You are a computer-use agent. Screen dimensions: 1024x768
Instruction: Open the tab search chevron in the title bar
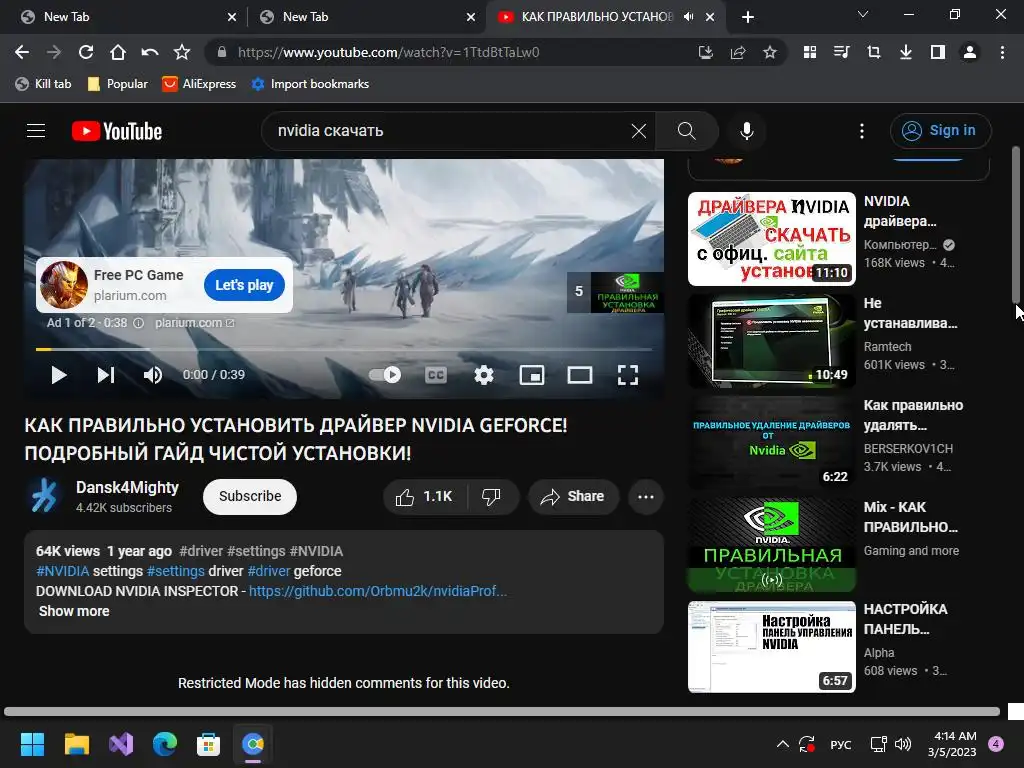click(863, 14)
